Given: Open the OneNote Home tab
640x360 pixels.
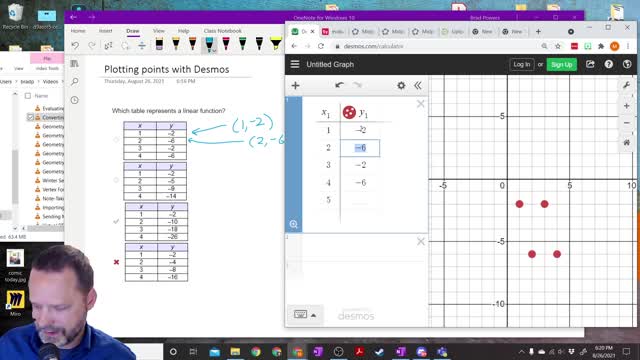Looking at the screenshot, I should click(x=78, y=31).
